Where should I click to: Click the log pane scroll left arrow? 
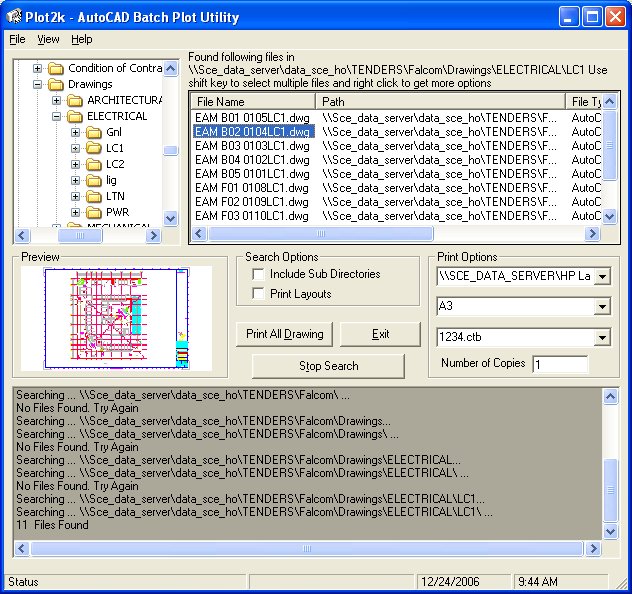pos(22,548)
